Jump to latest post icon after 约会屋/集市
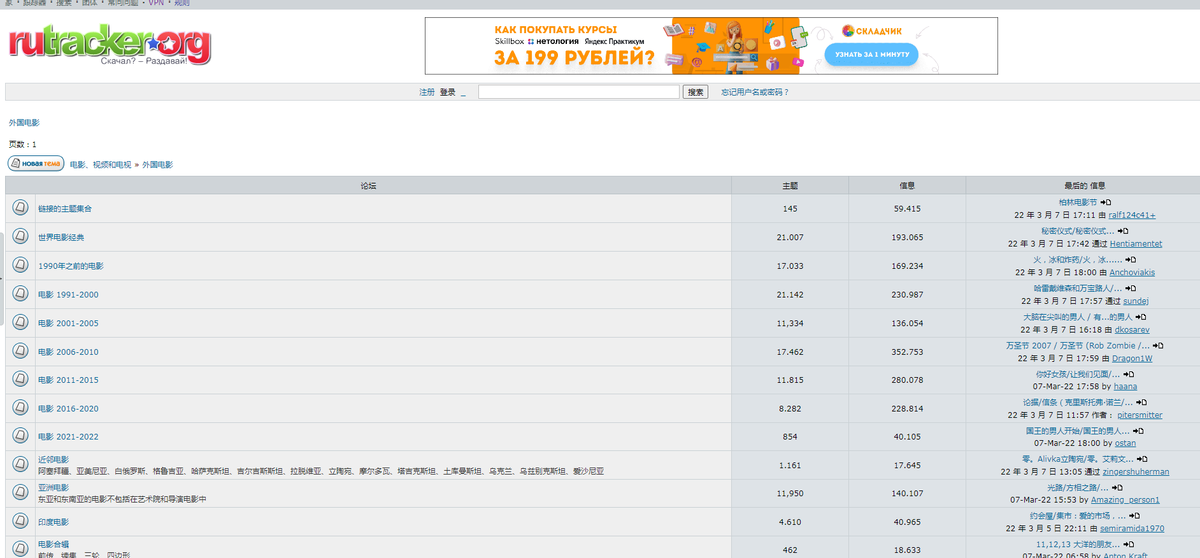 point(1136,516)
